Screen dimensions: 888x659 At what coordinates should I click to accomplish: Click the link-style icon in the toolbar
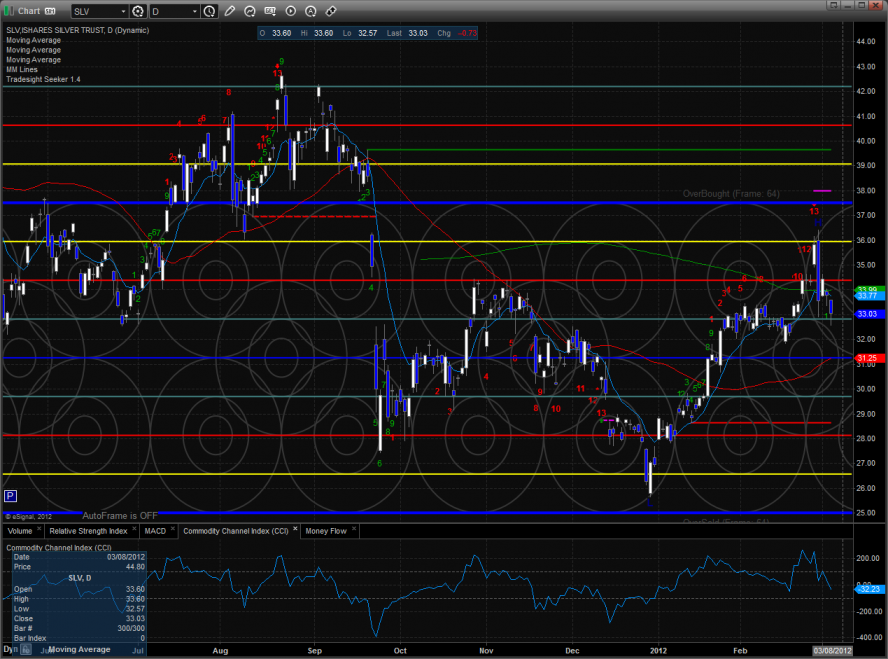(331, 12)
